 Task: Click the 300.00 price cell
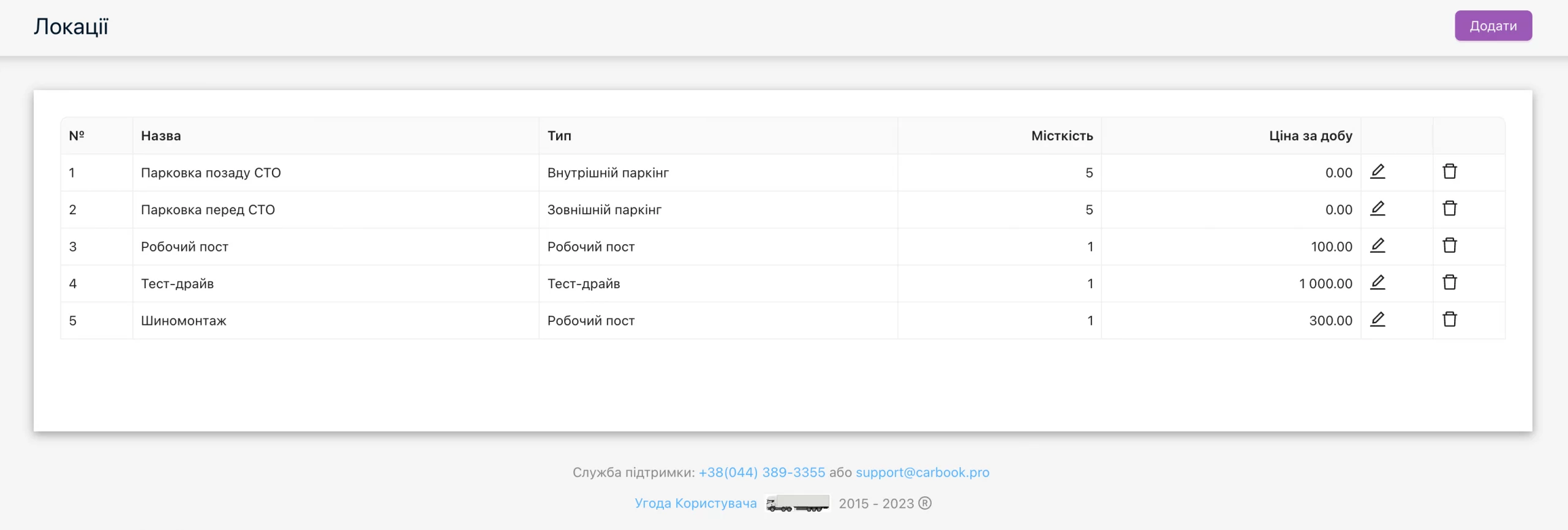pos(1231,320)
